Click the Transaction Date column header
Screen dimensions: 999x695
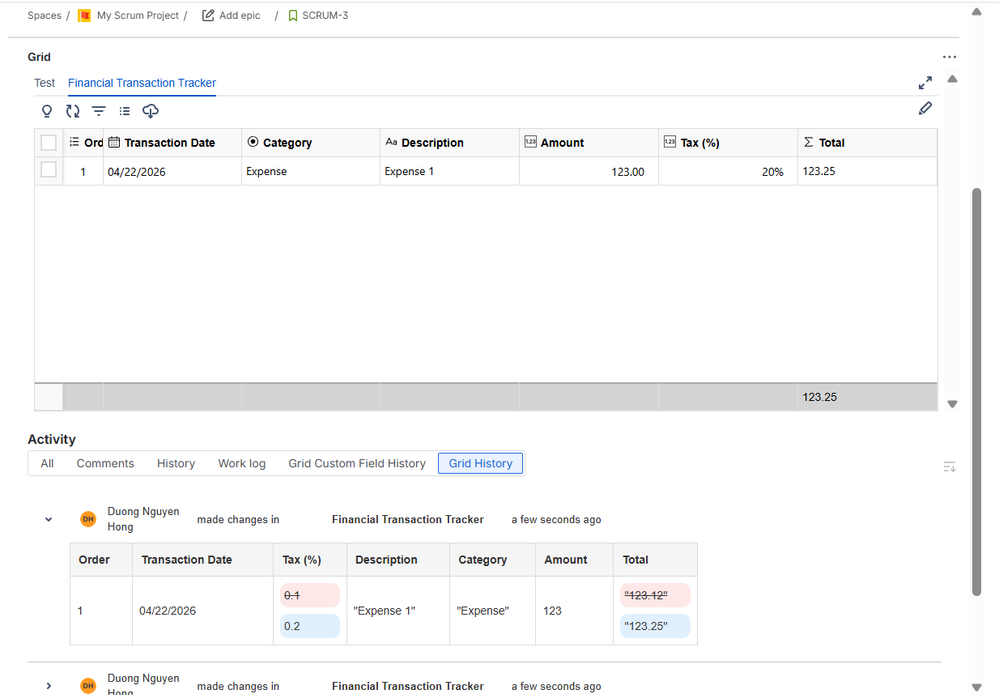click(x=172, y=143)
